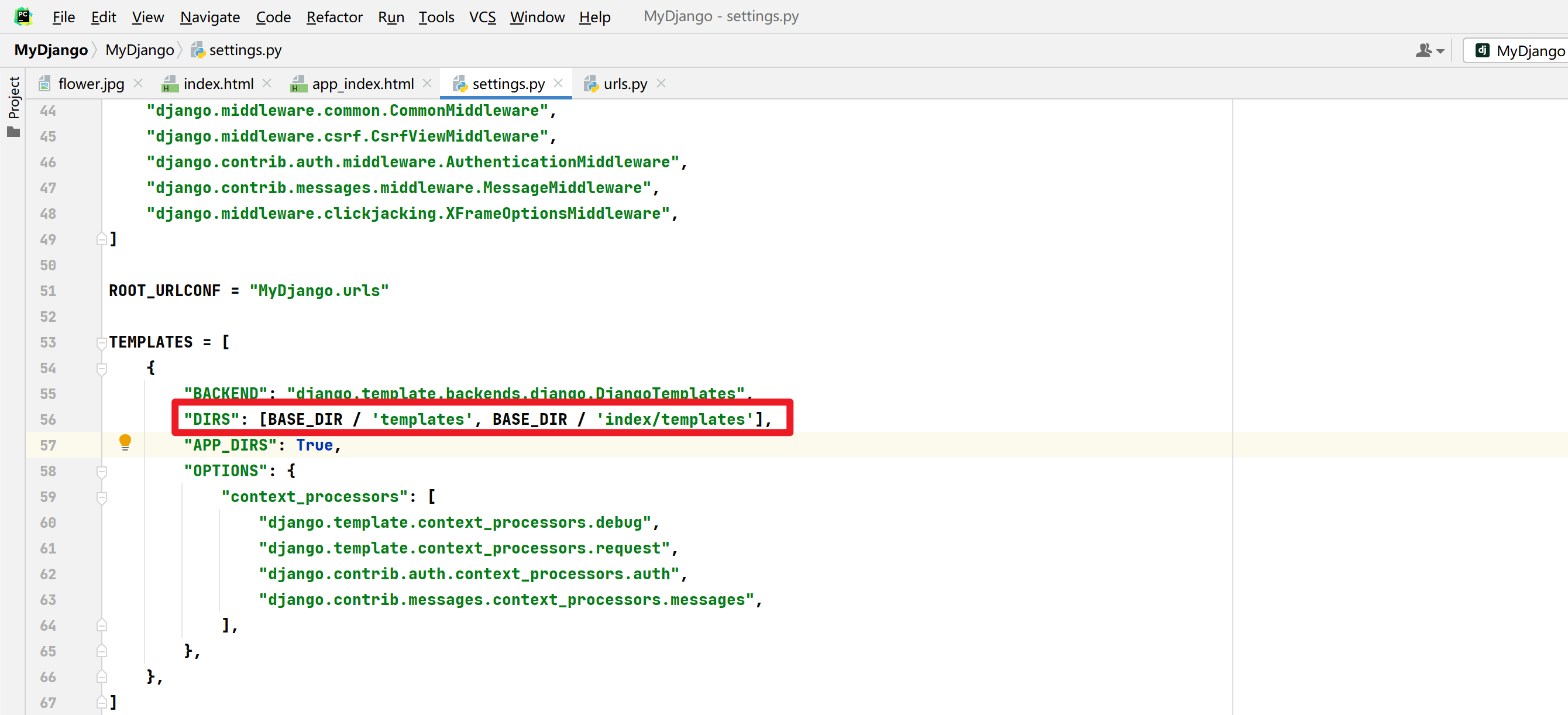Close the app_index.html tab
This screenshot has width=1568, height=715.
427,83
